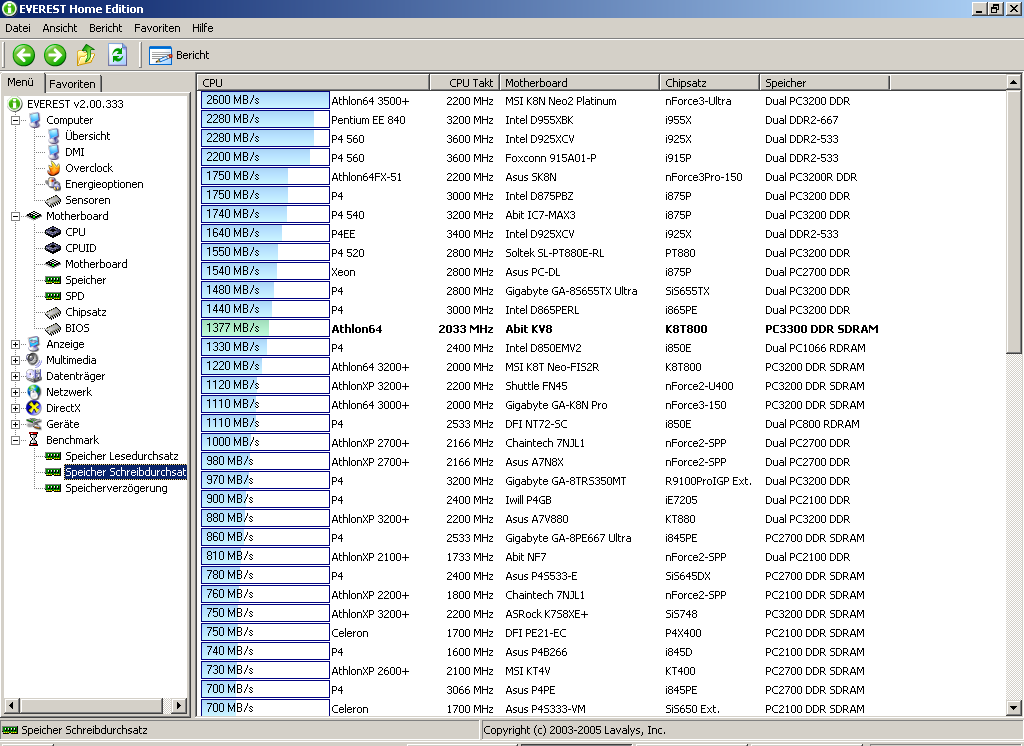The height and width of the screenshot is (746, 1024).
Task: Click the Soltek SL-PT880E-RL entry
Action: (x=554, y=253)
